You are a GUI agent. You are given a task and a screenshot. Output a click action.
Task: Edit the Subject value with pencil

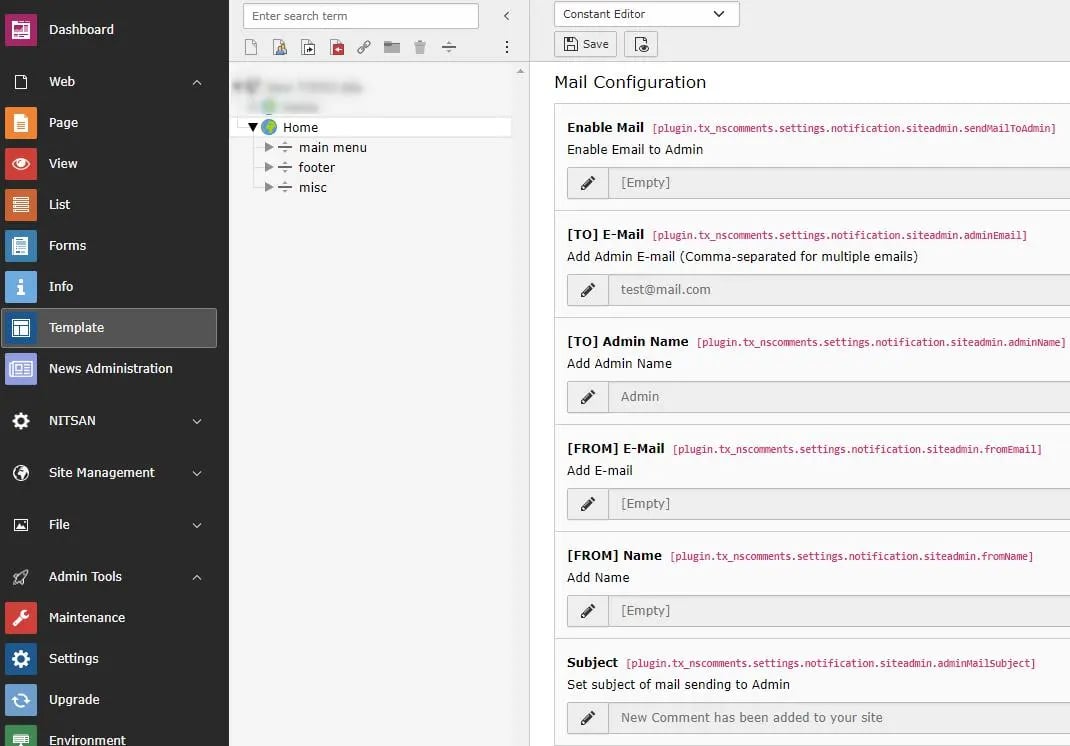pyautogui.click(x=588, y=718)
